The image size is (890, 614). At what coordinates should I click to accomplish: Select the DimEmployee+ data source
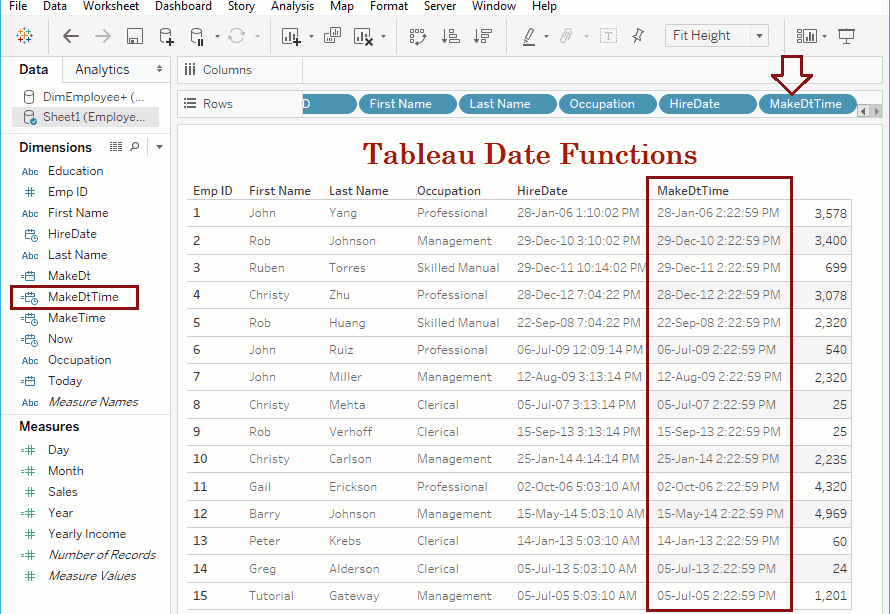click(85, 96)
